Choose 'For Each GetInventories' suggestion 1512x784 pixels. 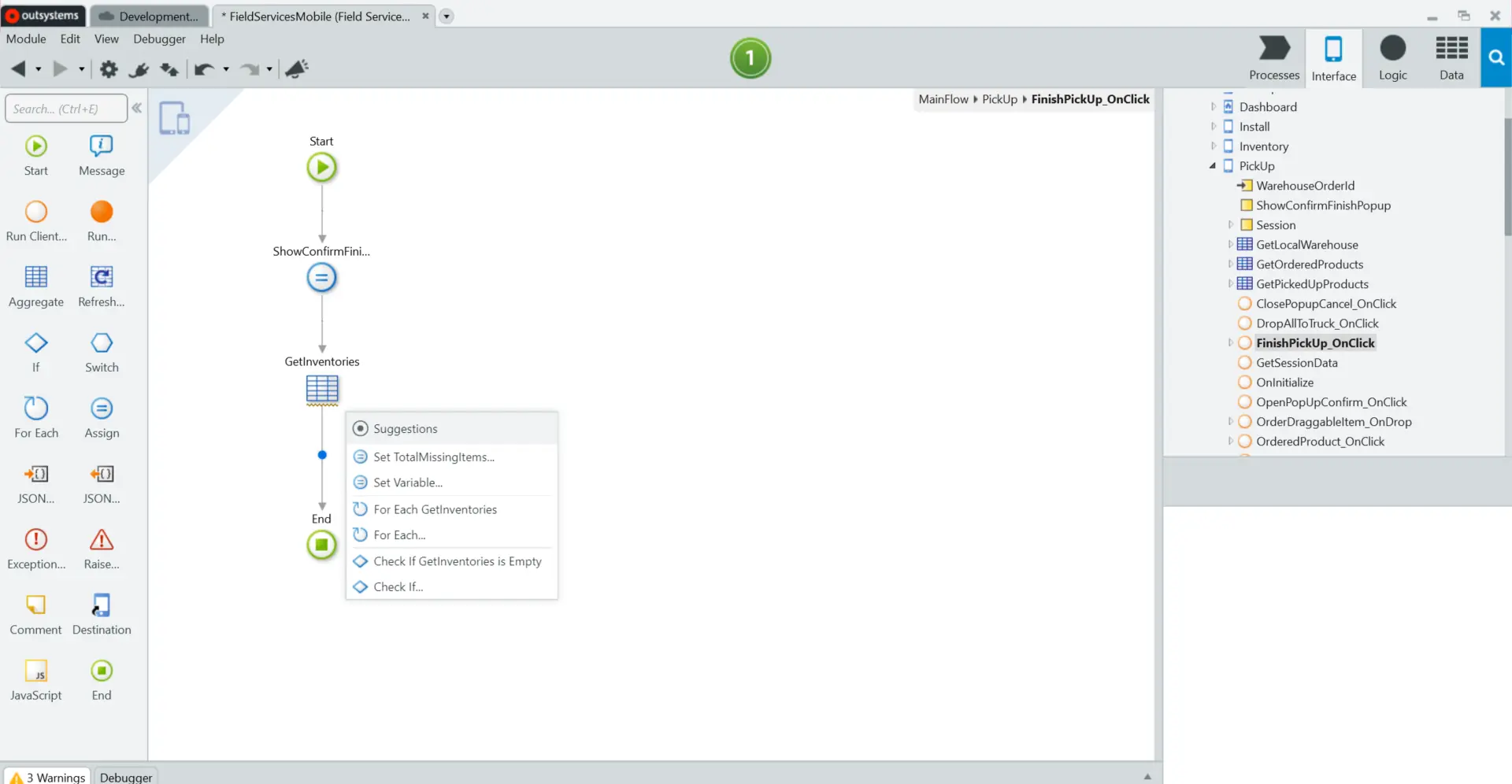pyautogui.click(x=435, y=509)
